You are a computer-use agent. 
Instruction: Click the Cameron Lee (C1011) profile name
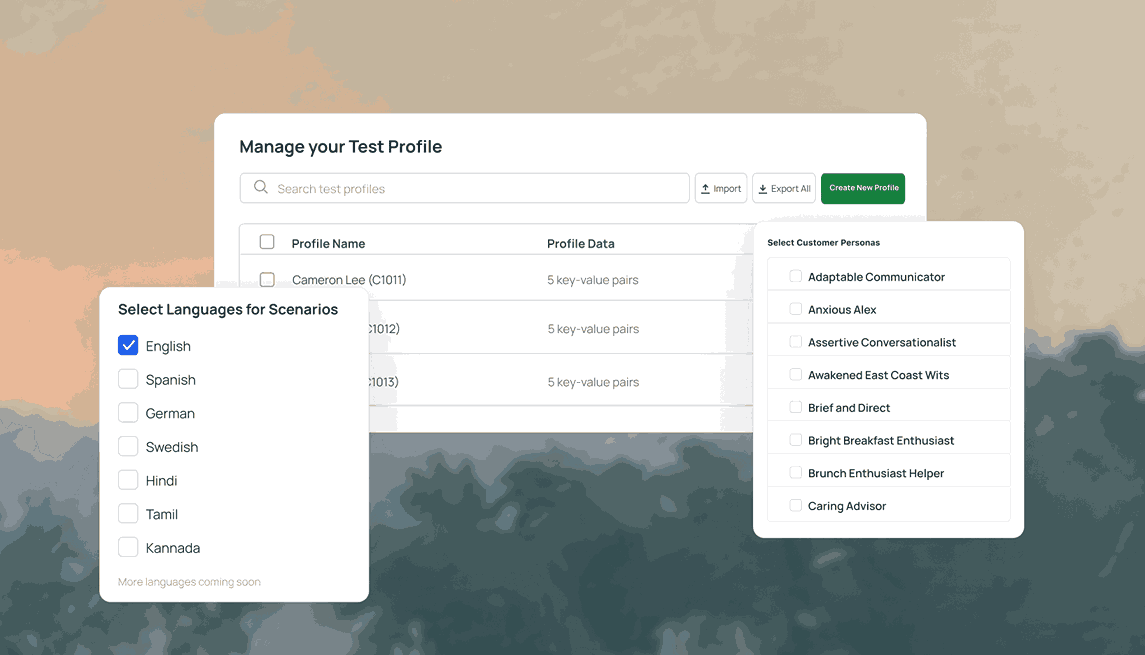click(x=349, y=280)
